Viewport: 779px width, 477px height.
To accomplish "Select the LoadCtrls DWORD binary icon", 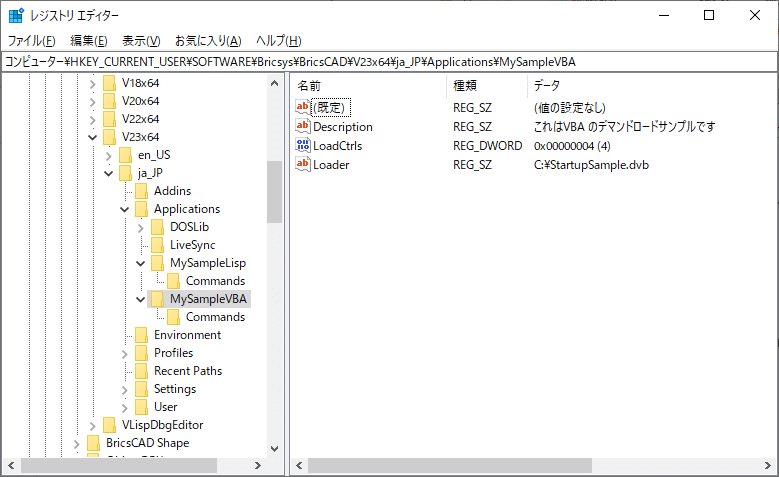I will 303,145.
